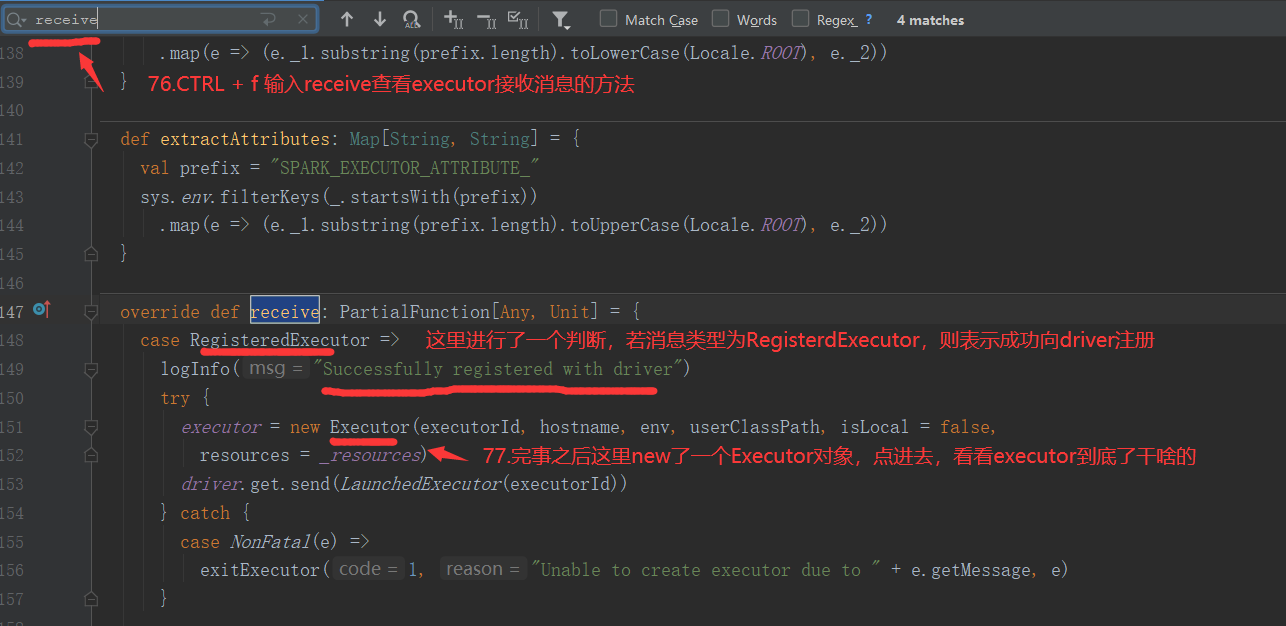Enable Words checkbox
This screenshot has height=626, width=1286.
[x=720, y=19]
